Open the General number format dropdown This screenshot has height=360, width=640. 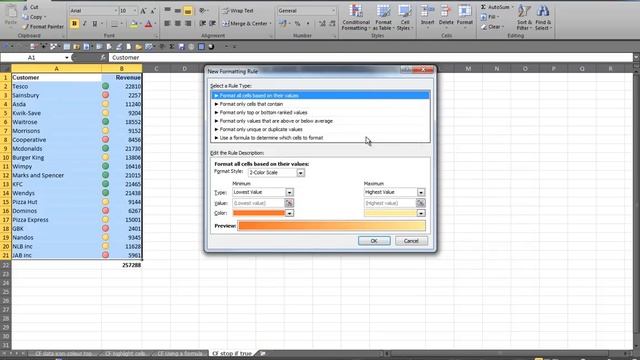[333, 11]
